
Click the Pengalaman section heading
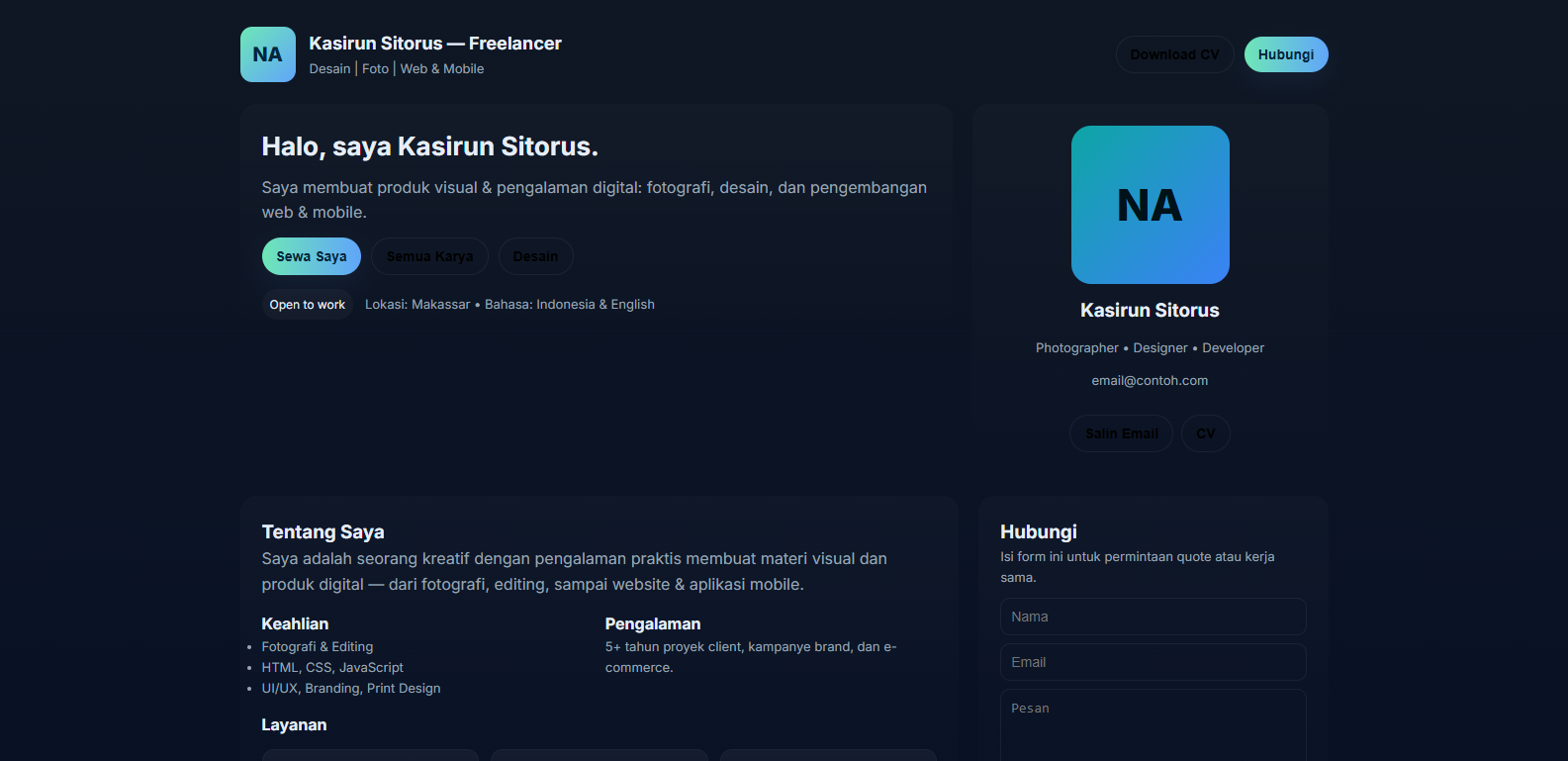(652, 624)
